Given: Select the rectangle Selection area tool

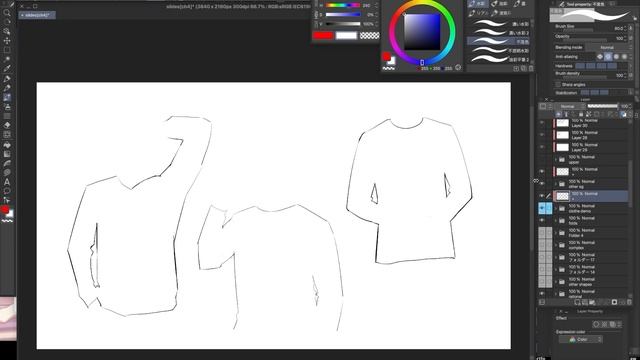Looking at the screenshot, I should click(7, 50).
